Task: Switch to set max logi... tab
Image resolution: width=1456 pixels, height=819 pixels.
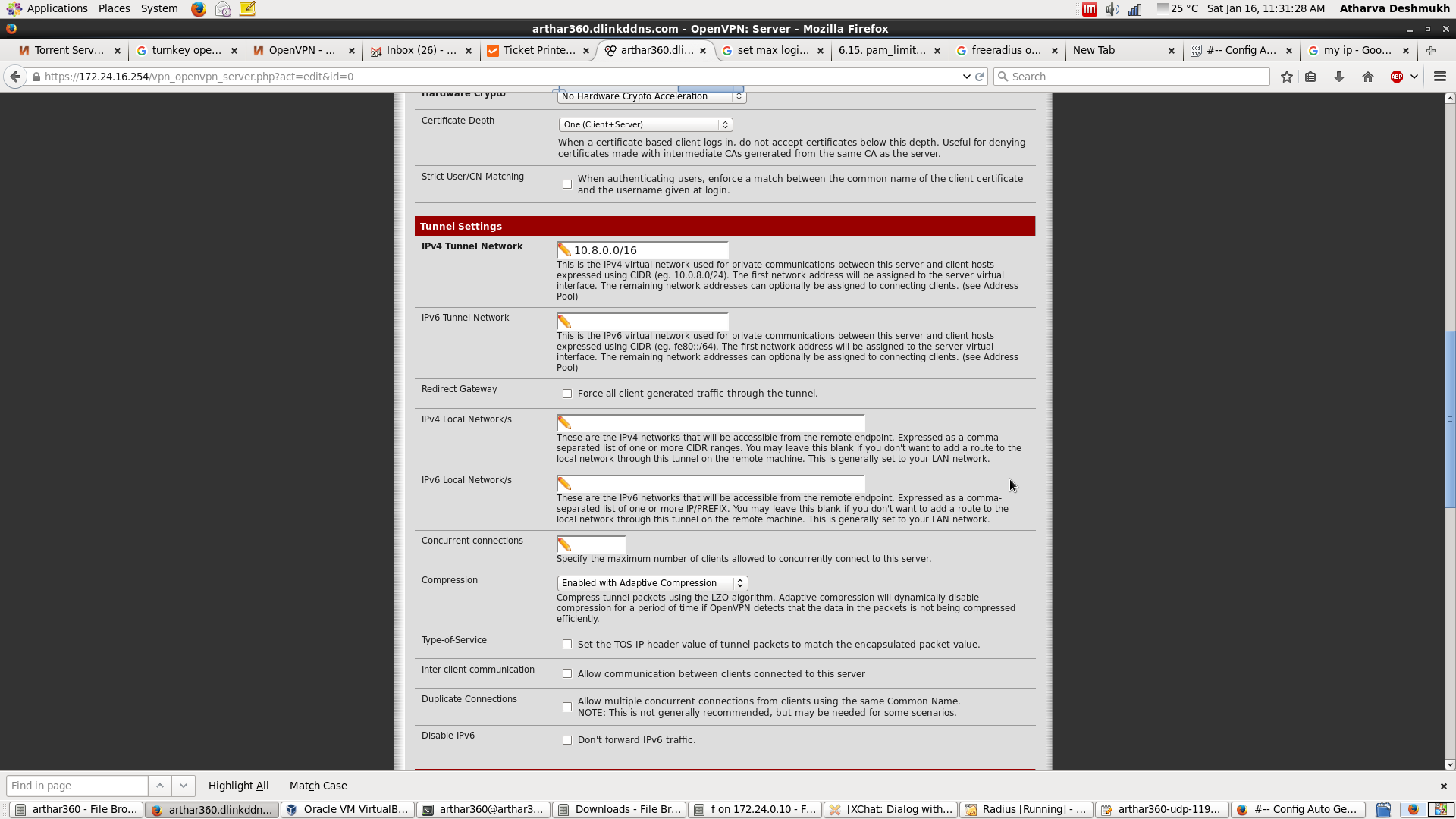Action: pyautogui.click(x=771, y=50)
